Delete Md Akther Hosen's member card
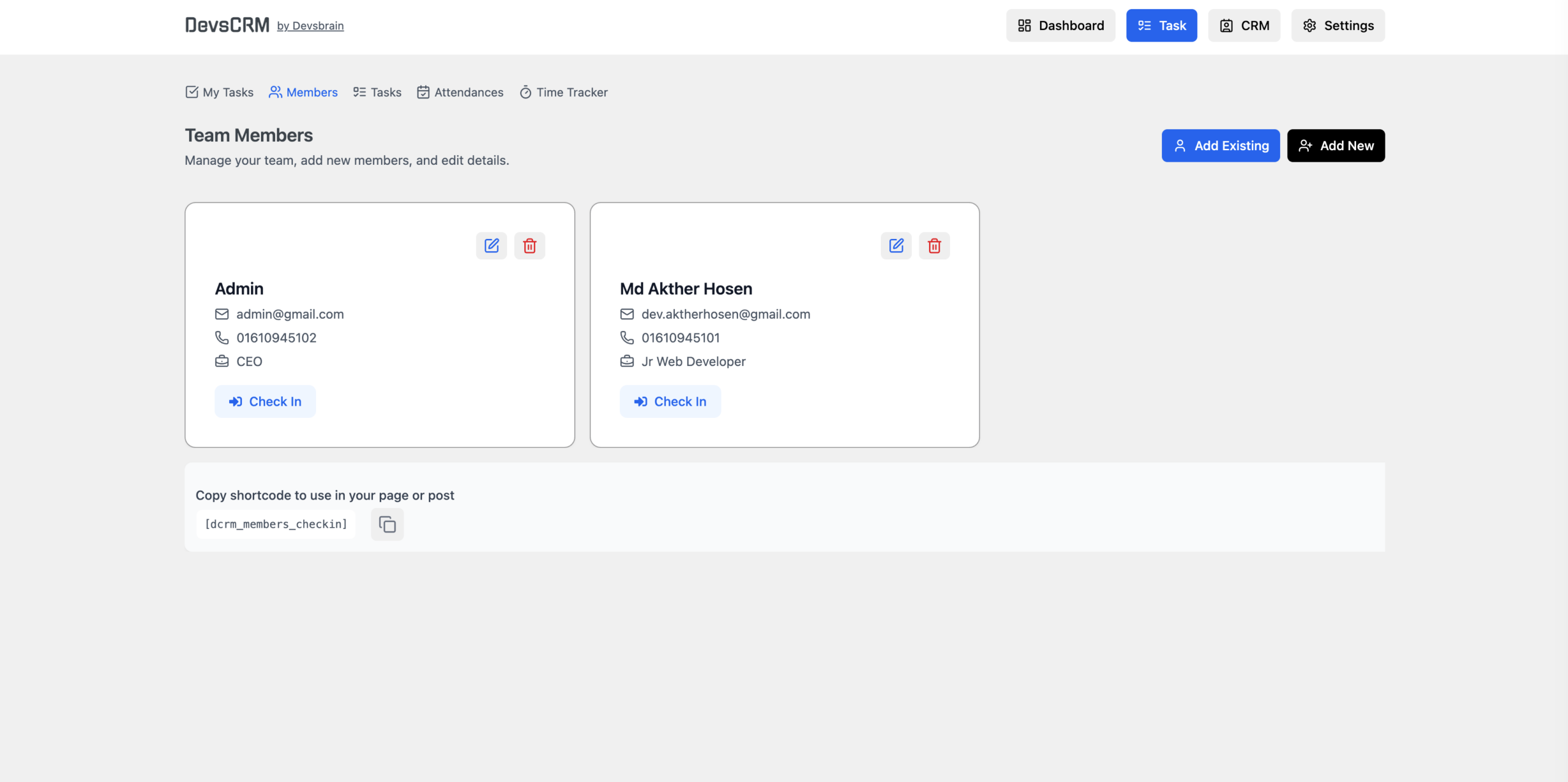The width and height of the screenshot is (1568, 782). 934,246
